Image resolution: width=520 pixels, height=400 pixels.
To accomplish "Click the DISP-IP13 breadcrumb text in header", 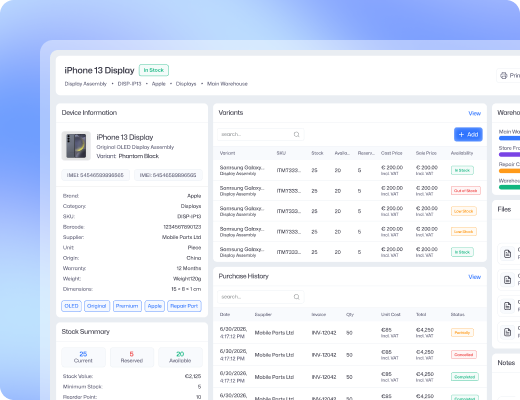I will pos(129,84).
